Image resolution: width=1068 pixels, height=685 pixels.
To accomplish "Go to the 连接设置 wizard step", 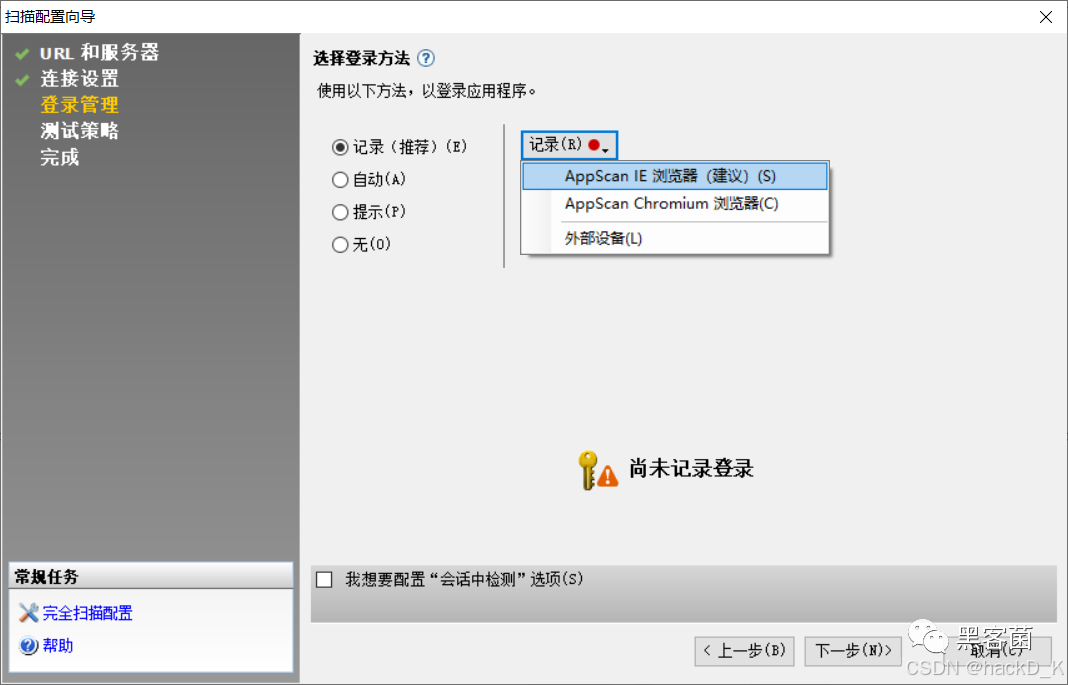I will [x=80, y=79].
